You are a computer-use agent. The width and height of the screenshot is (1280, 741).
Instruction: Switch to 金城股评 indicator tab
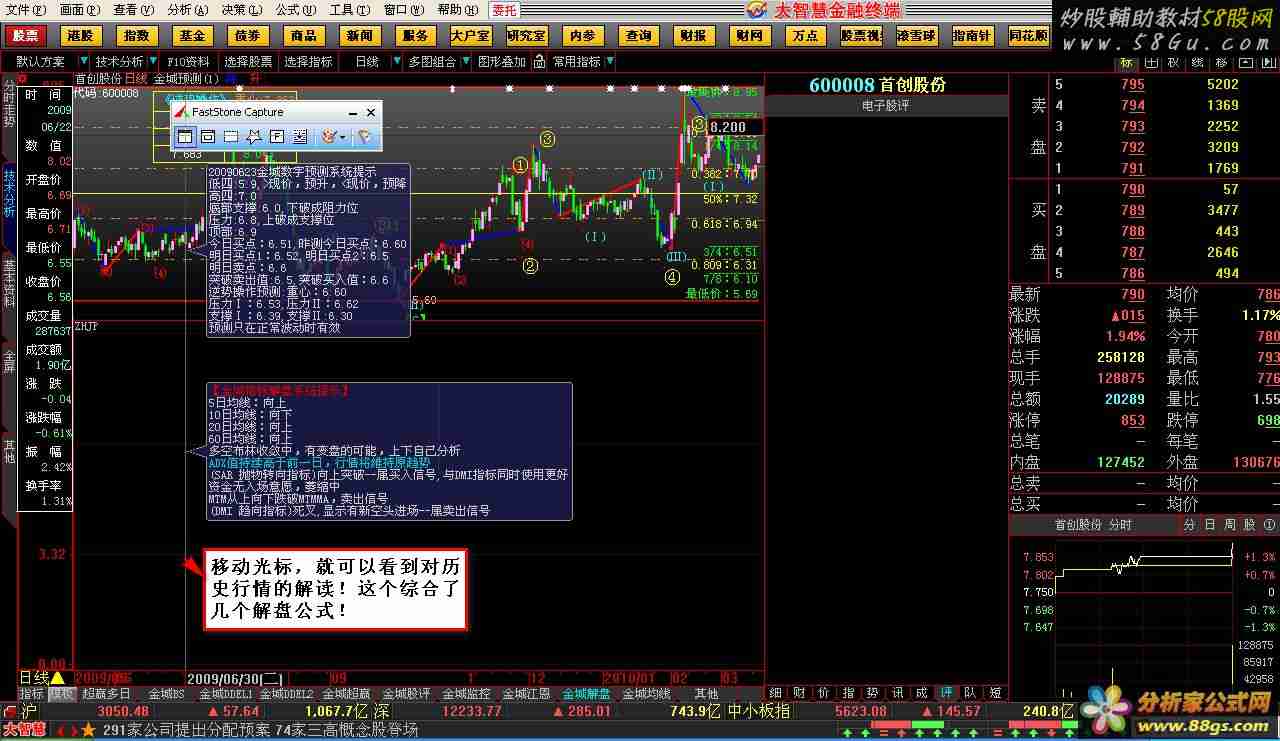click(x=406, y=693)
